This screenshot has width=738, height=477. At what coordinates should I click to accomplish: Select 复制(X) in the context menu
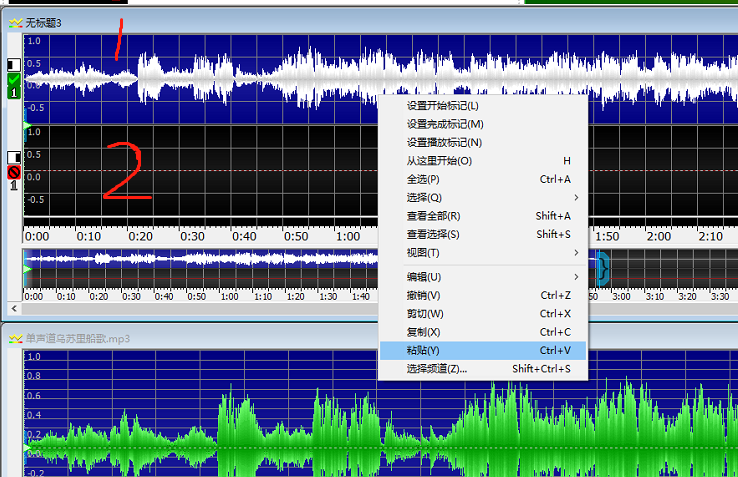coord(424,332)
